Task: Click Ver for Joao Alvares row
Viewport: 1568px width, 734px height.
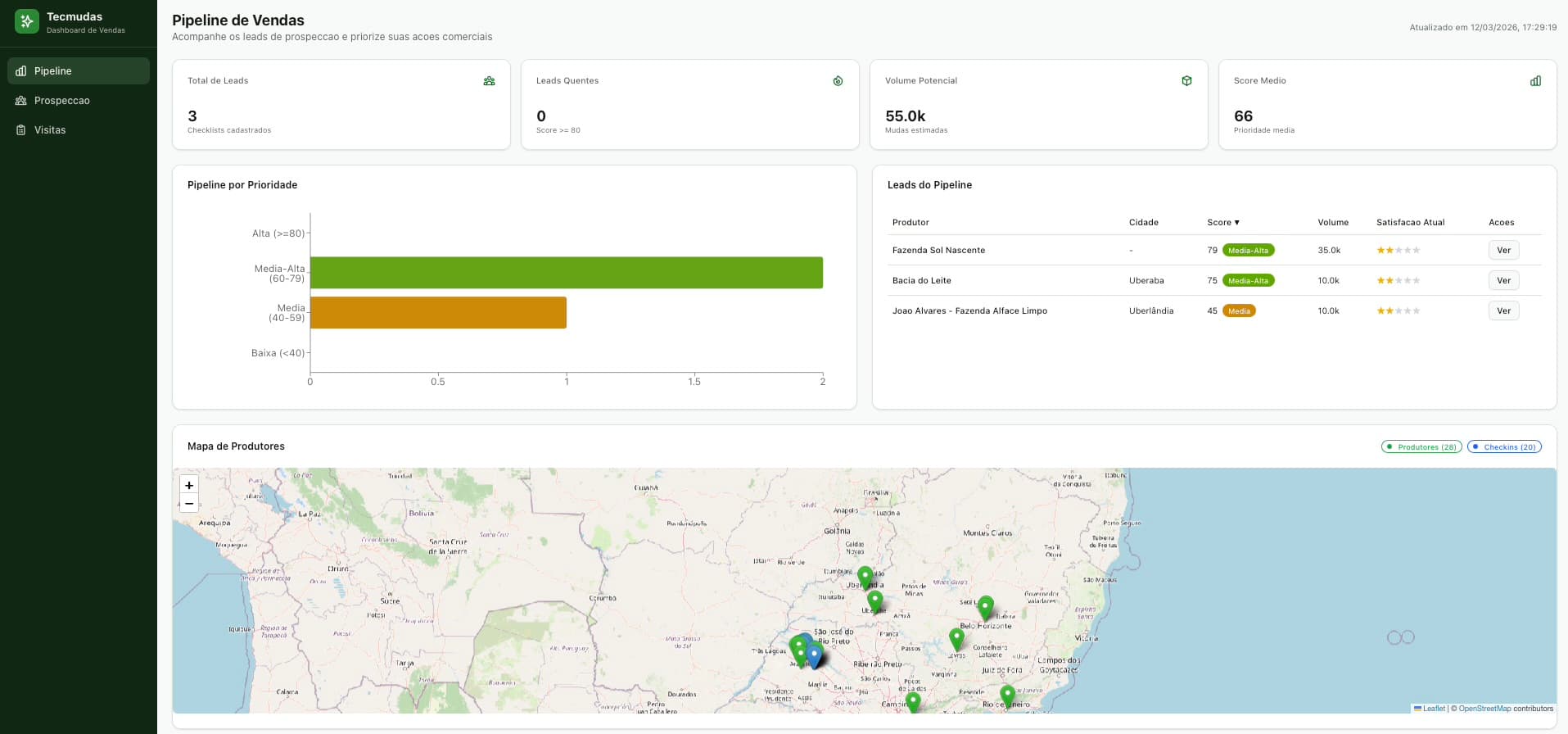Action: pos(1503,311)
